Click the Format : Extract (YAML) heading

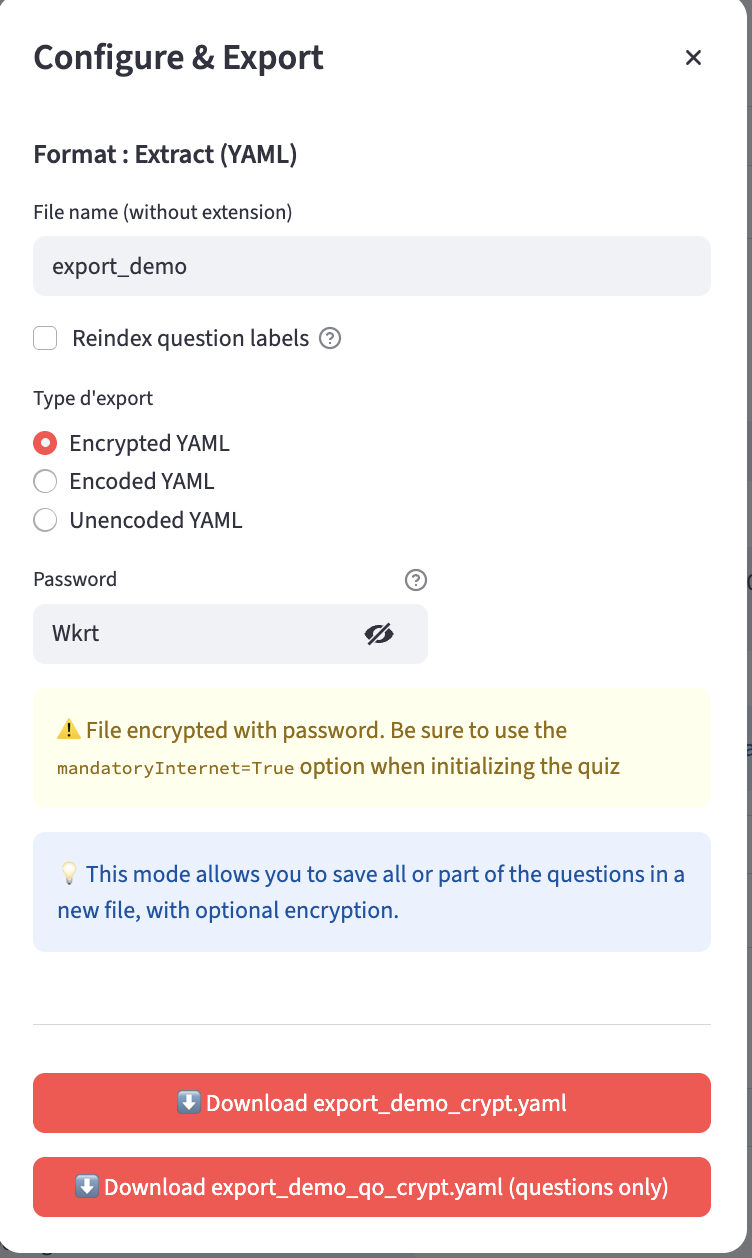(x=166, y=155)
